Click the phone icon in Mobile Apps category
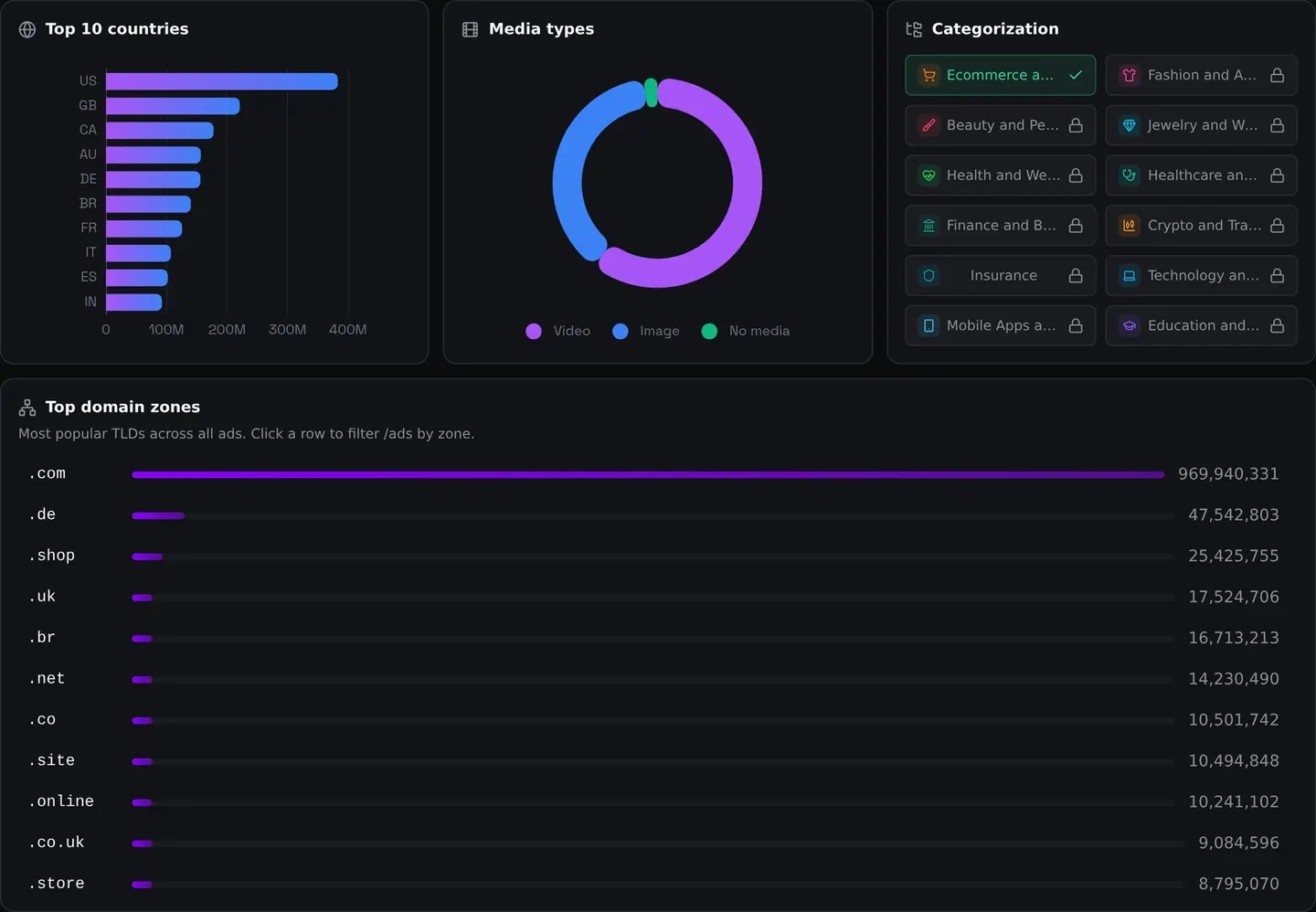Screen dimensions: 1316x912 coord(929,326)
